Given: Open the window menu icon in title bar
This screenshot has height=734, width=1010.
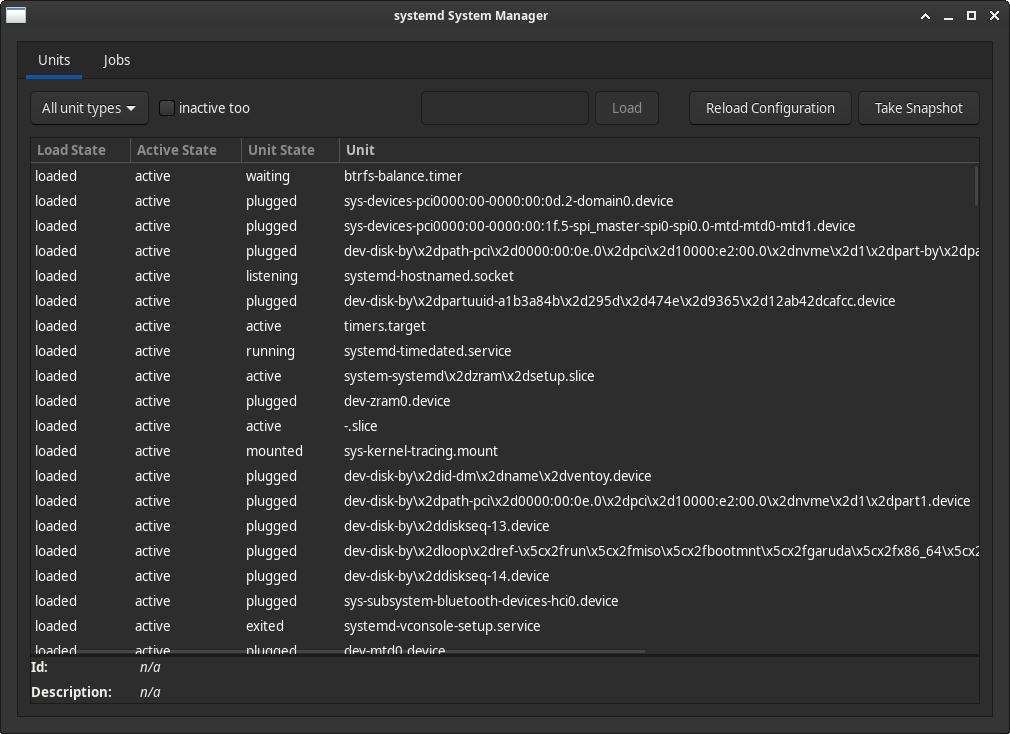Looking at the screenshot, I should coord(16,16).
